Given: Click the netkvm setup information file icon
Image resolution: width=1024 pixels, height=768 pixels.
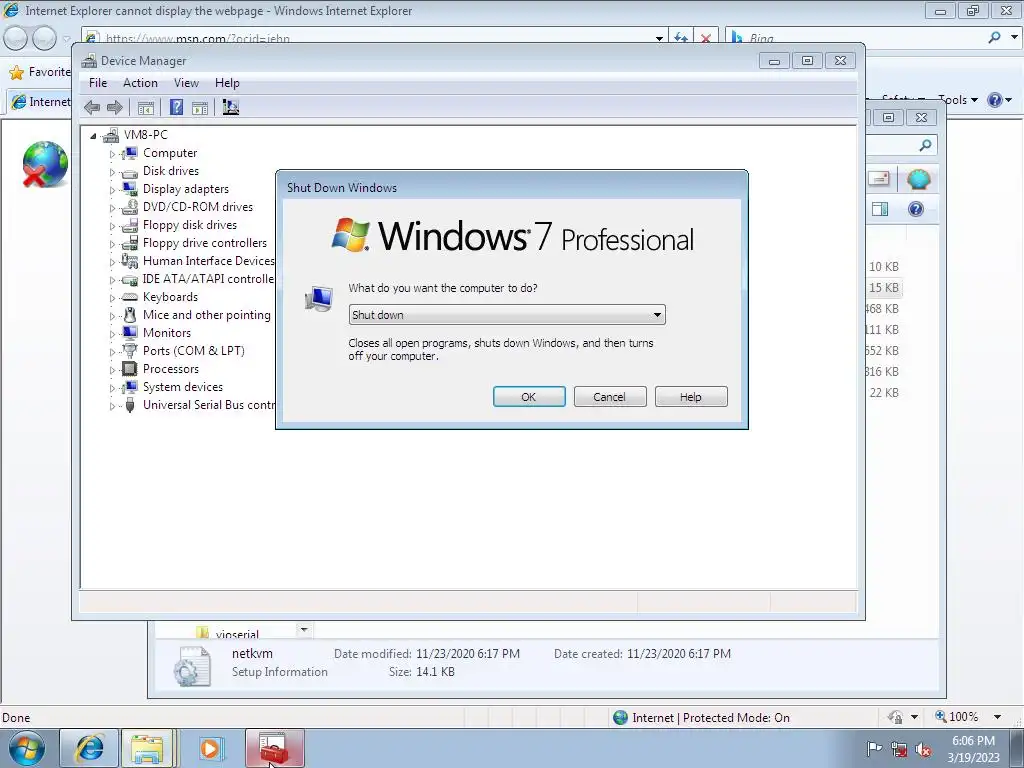Looking at the screenshot, I should coord(193,666).
